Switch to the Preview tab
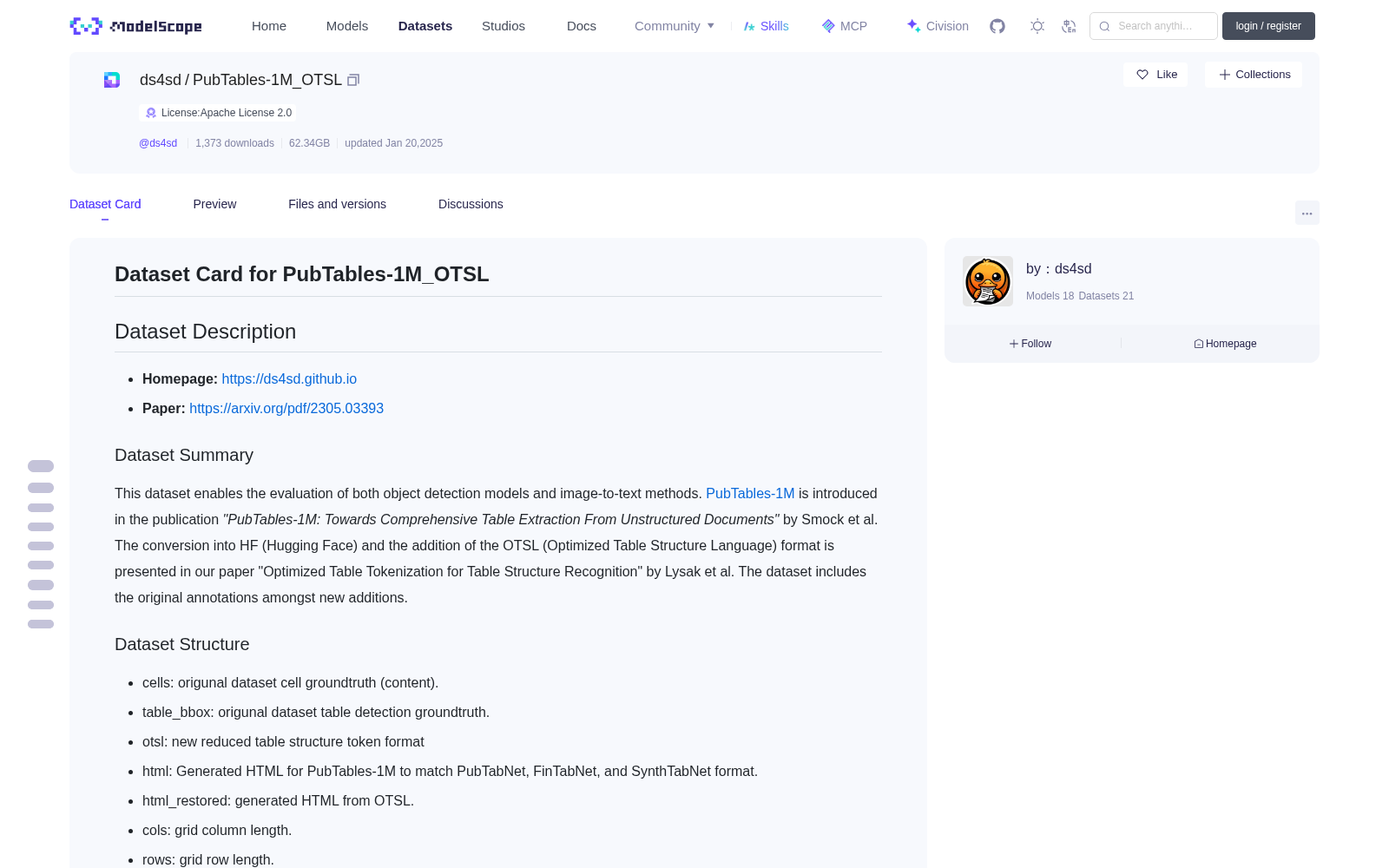1389x868 pixels. (x=214, y=204)
